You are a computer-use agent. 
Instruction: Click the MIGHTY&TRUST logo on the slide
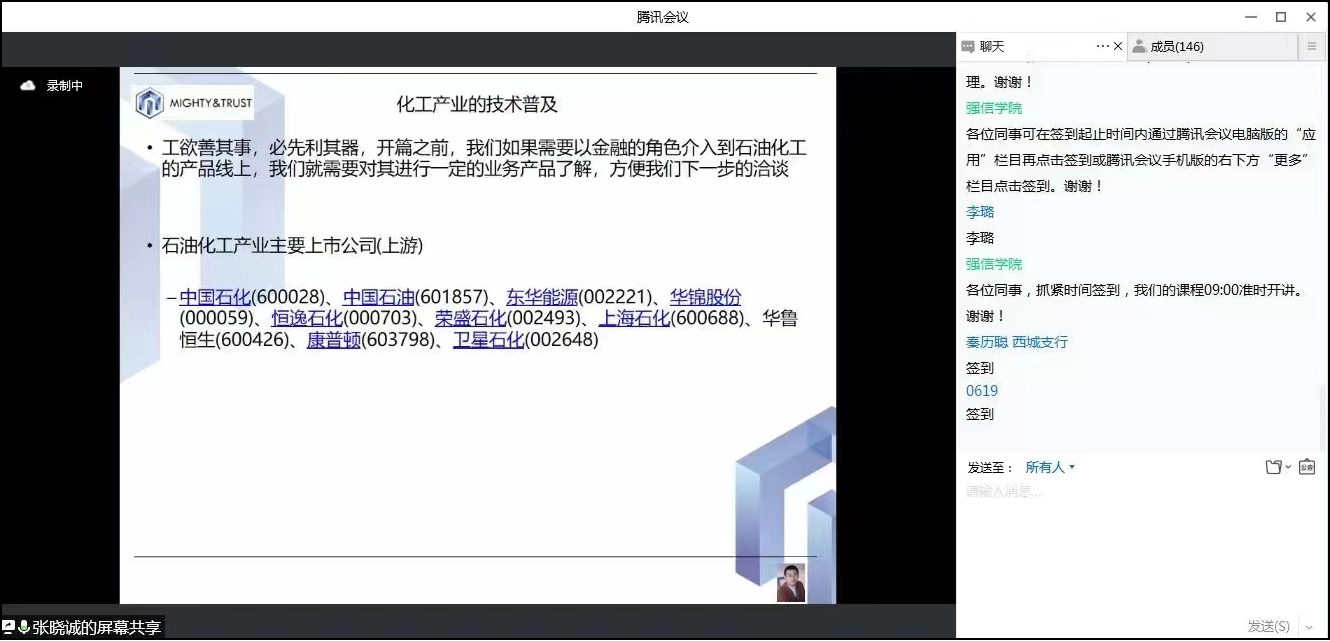coord(194,103)
